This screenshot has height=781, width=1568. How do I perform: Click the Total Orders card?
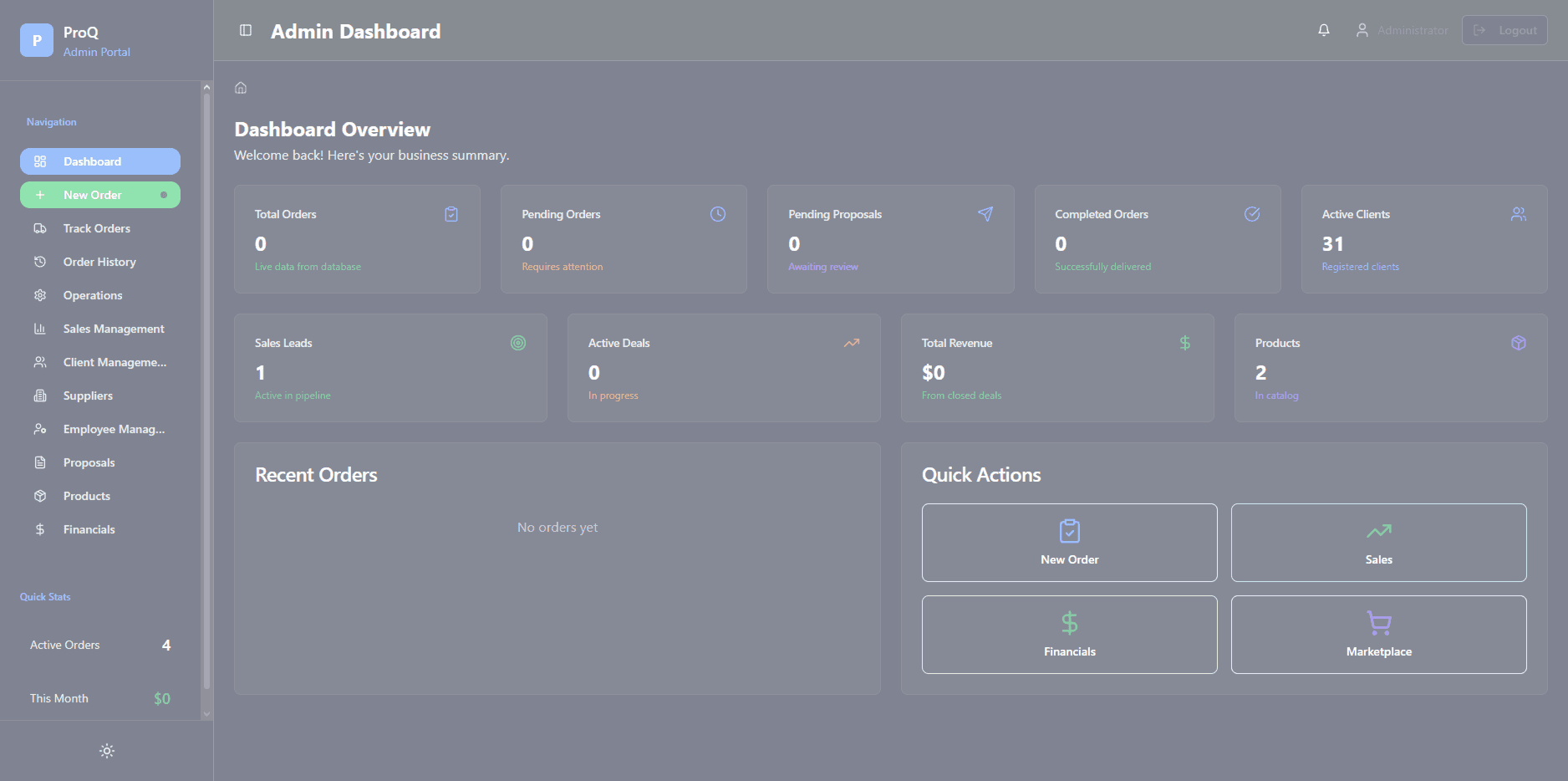tap(358, 239)
